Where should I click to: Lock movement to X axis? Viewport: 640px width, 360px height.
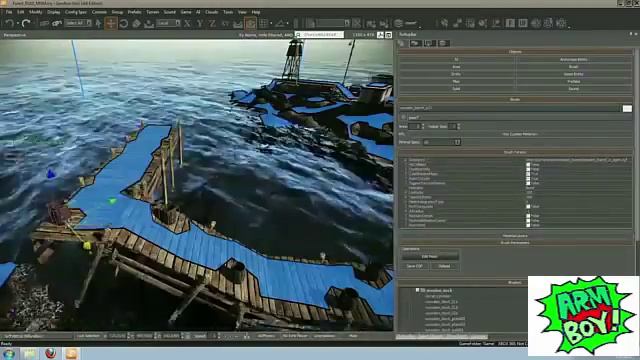tap(187, 23)
